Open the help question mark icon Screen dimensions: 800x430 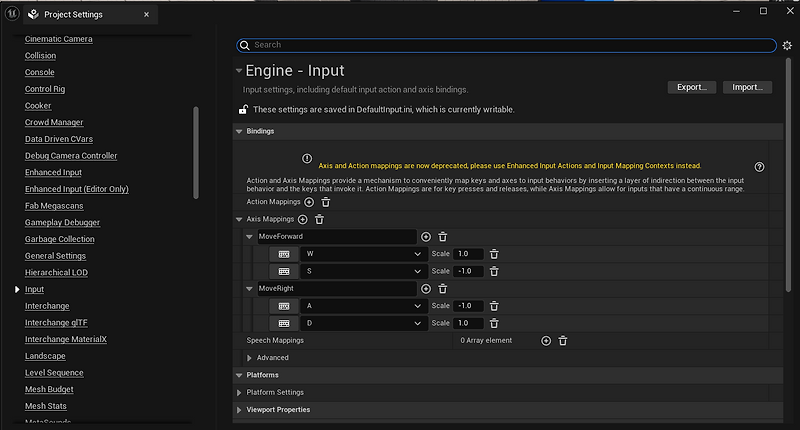tap(759, 167)
